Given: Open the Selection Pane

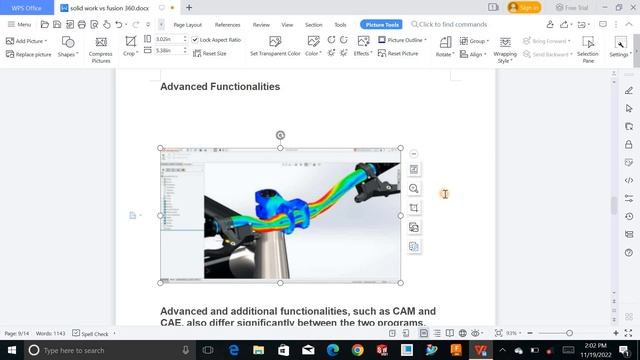Looking at the screenshot, I should click(588, 50).
